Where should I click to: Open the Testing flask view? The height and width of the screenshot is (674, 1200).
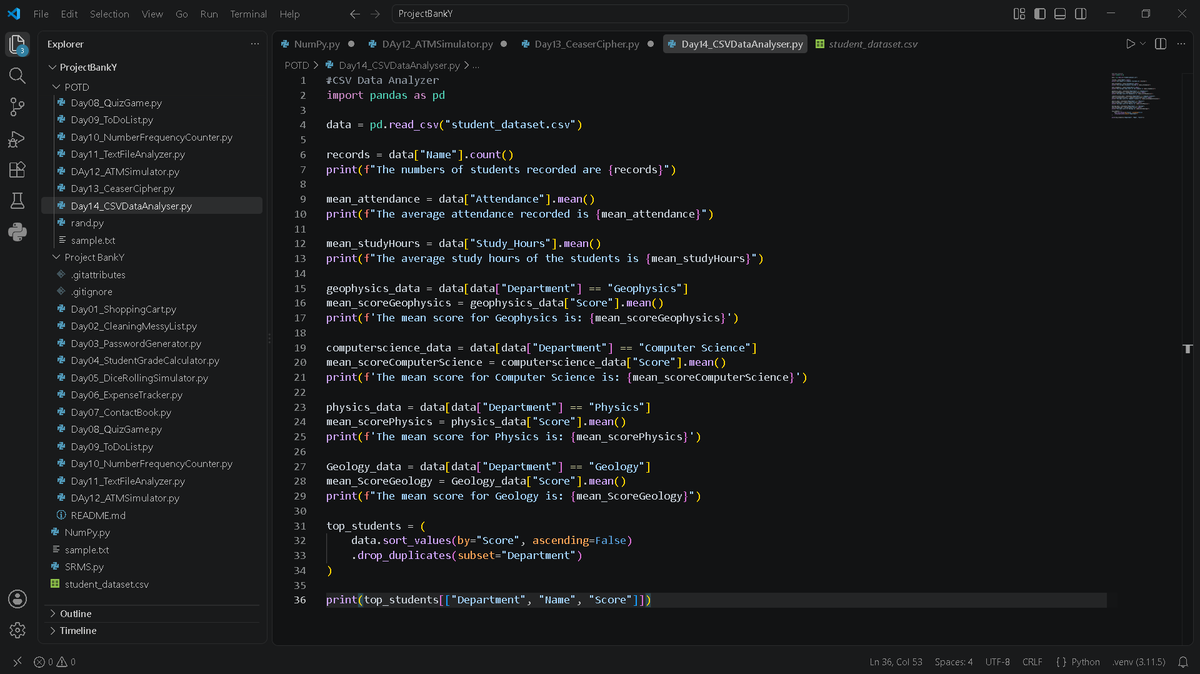click(x=17, y=201)
